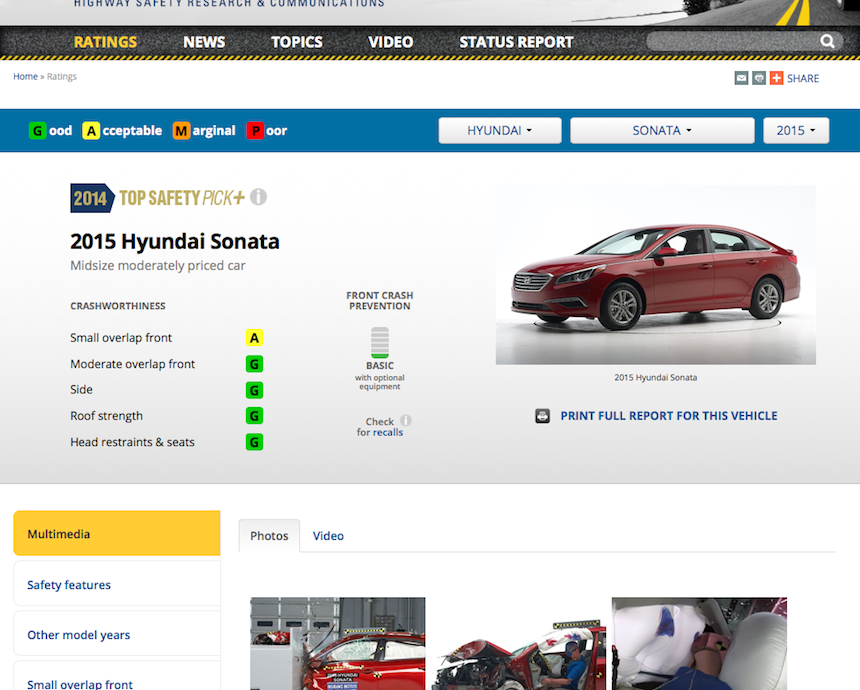The height and width of the screenshot is (690, 860).
Task: Open the HYUNDAI make dropdown
Action: click(x=500, y=131)
